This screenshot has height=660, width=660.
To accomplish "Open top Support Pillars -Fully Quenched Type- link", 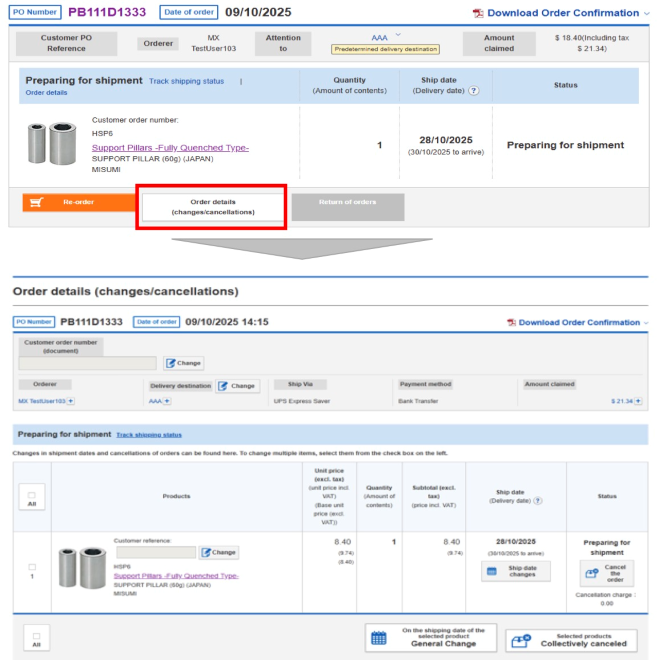I will pyautogui.click(x=170, y=147).
